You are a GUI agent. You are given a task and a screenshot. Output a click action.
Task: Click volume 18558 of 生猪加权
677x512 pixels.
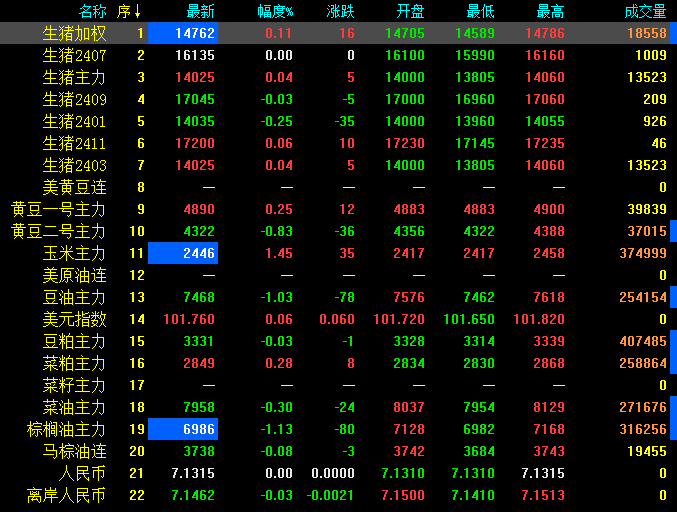(647, 33)
